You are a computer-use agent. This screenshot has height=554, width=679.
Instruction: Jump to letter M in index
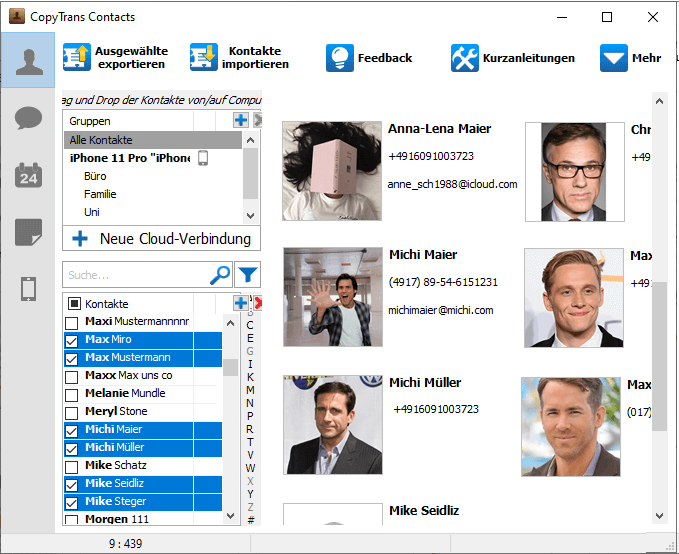[250, 390]
